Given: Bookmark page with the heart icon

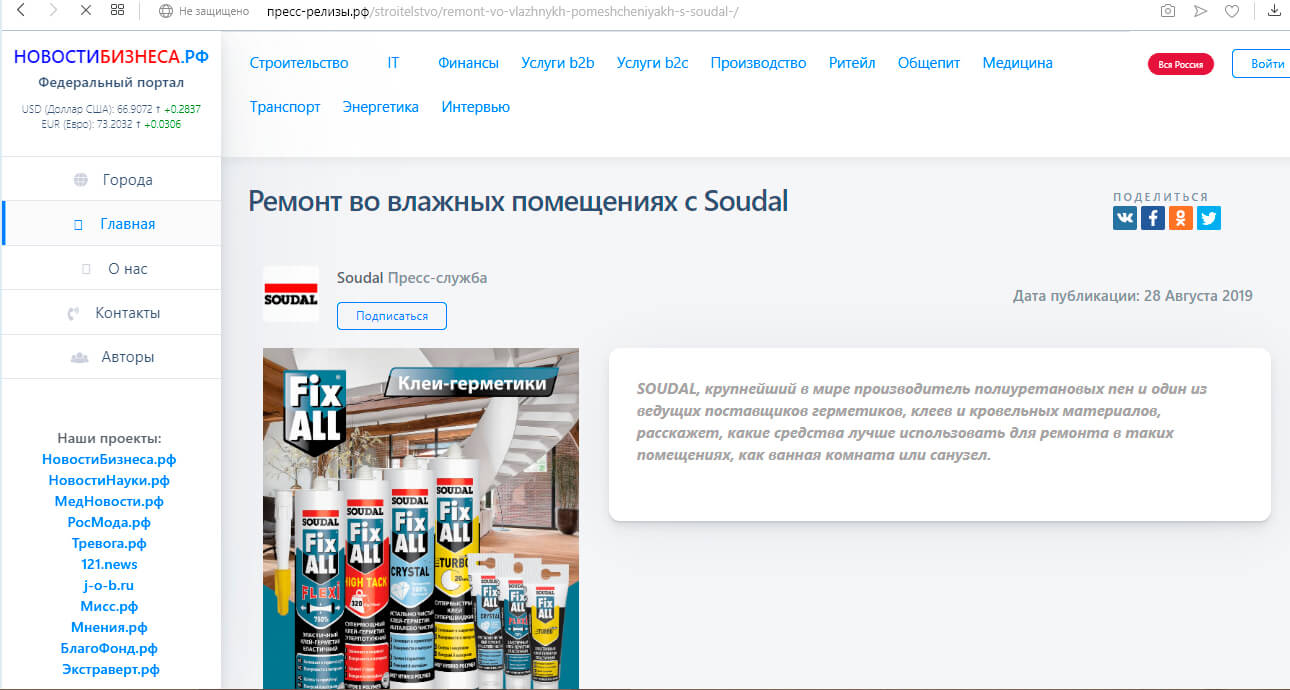Looking at the screenshot, I should click(x=1233, y=12).
